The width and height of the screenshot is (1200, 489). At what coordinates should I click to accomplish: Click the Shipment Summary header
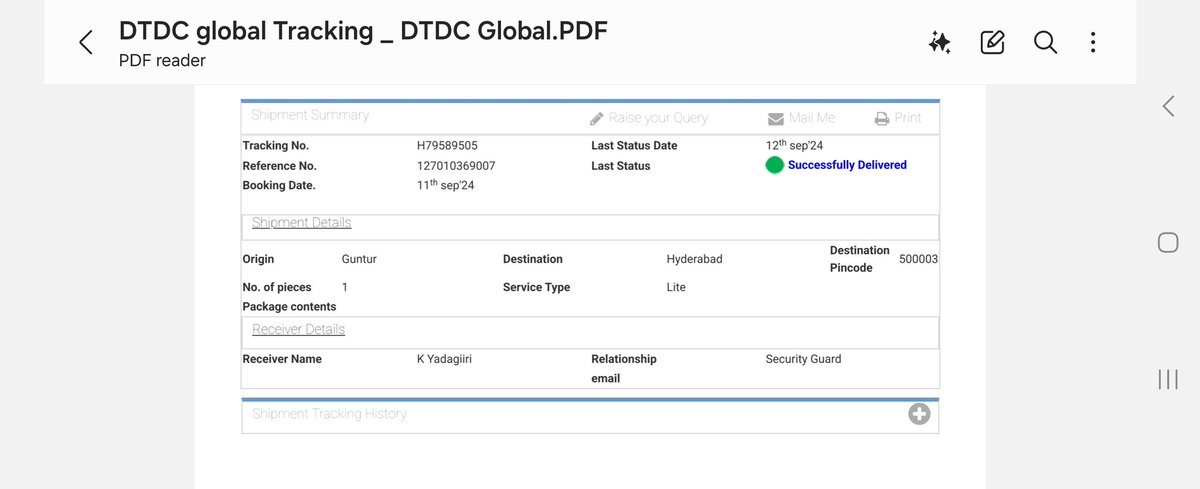point(310,115)
